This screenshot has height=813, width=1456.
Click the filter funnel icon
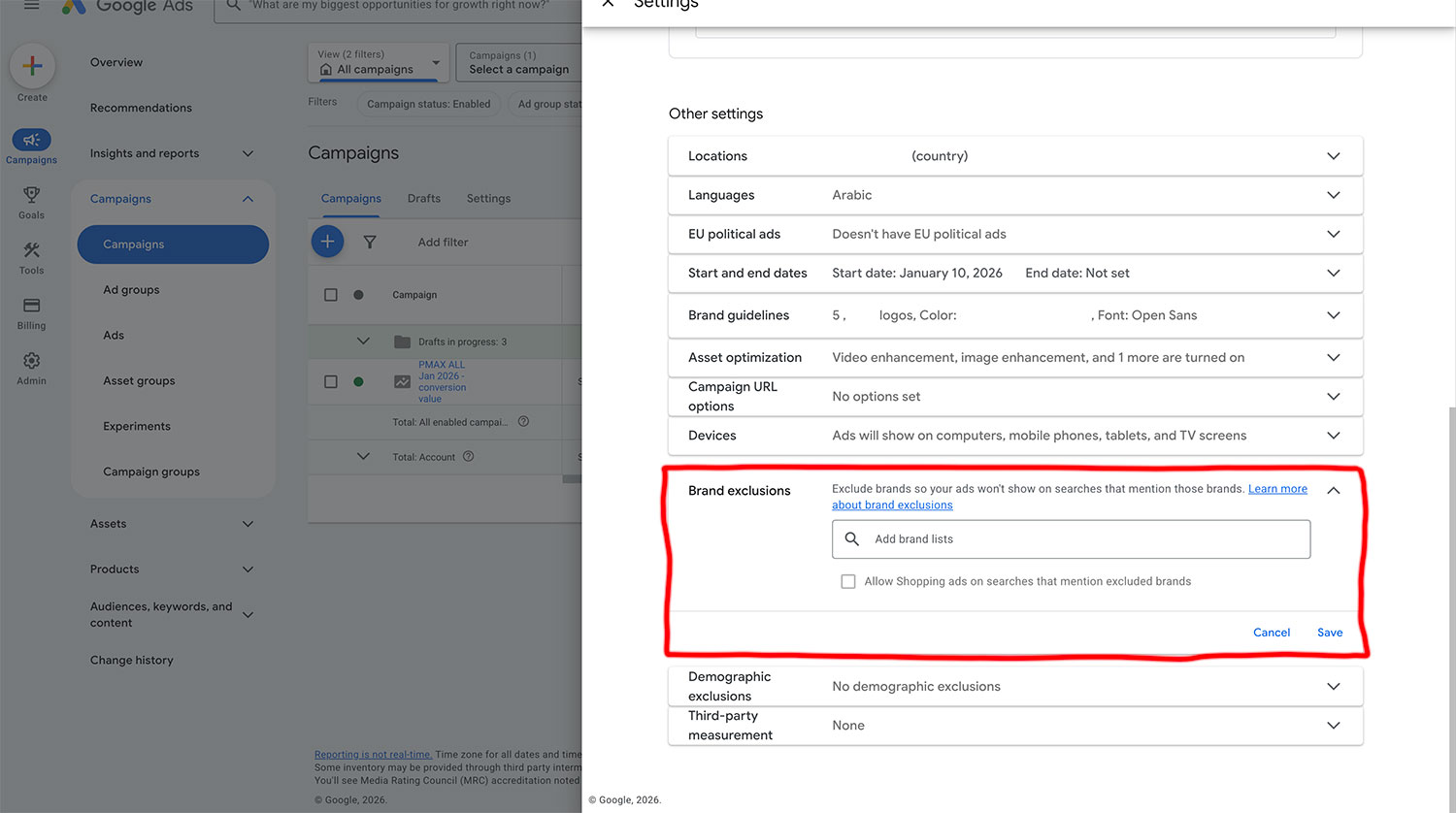[370, 242]
